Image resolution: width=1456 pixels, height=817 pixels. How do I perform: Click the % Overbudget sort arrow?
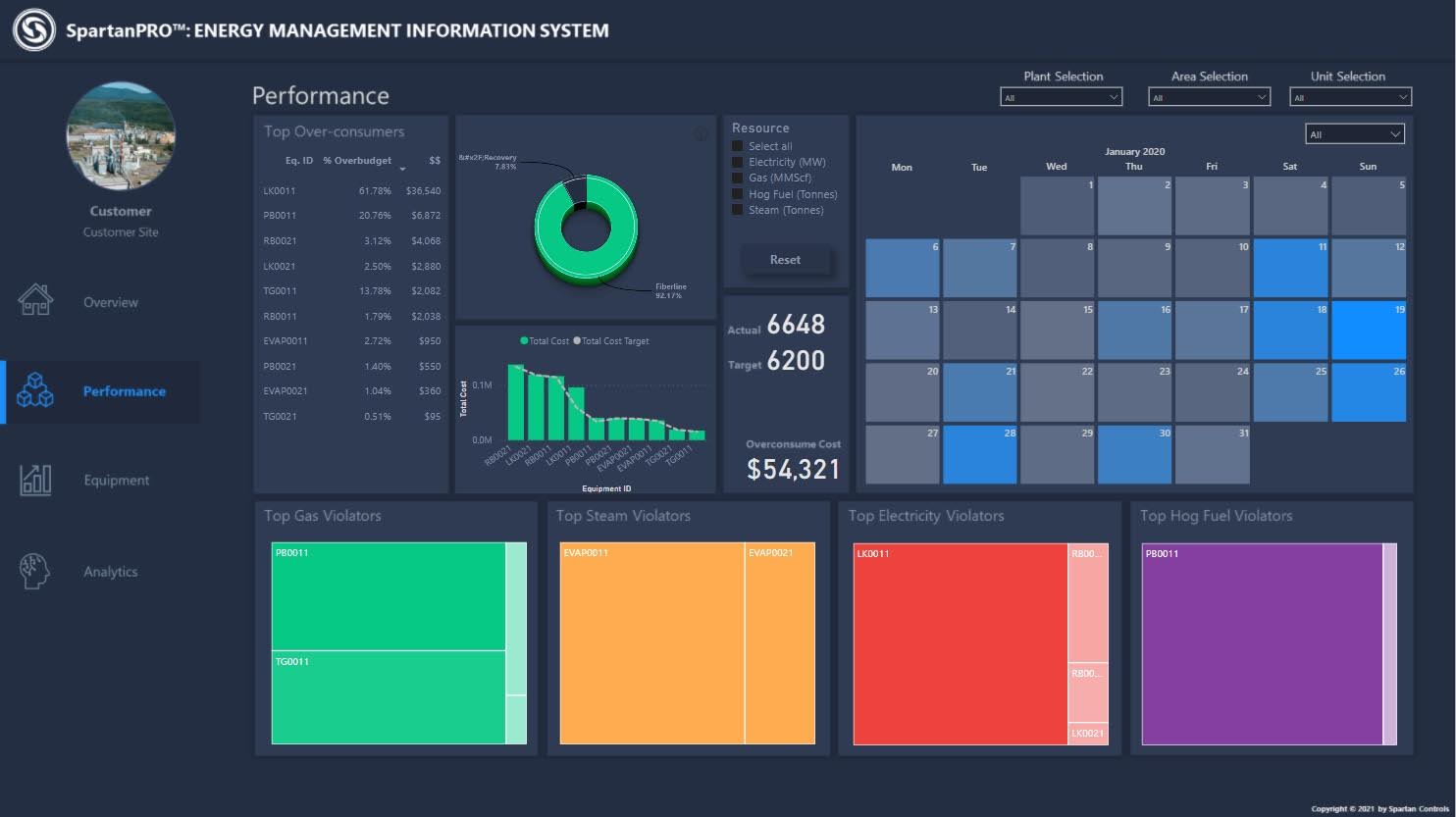click(402, 169)
